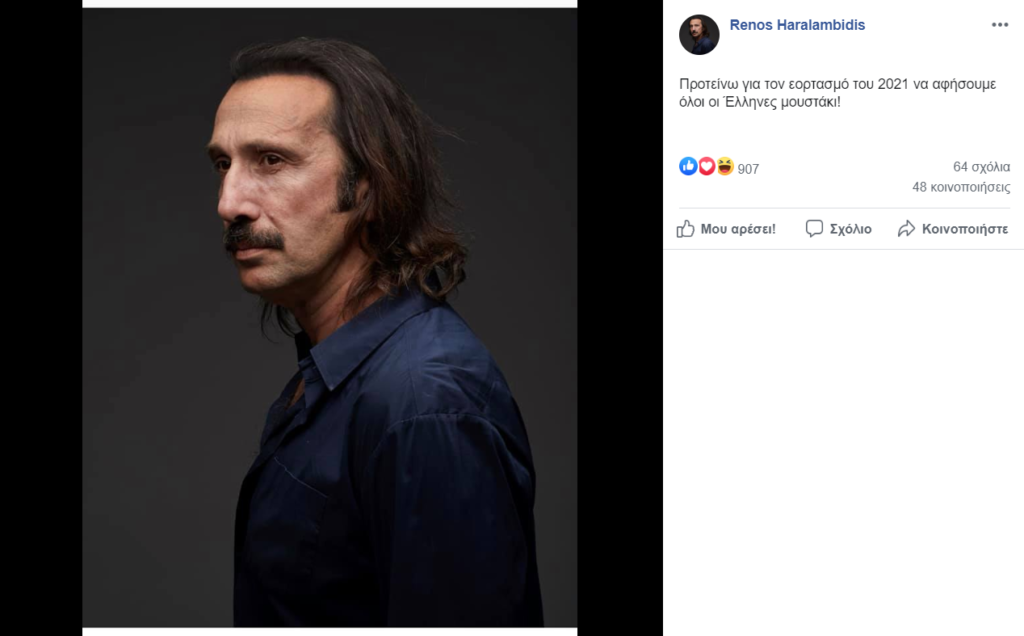Show the 48 κοινοποιήσεις shares list
Screen dimensions: 1024x636
(x=960, y=187)
